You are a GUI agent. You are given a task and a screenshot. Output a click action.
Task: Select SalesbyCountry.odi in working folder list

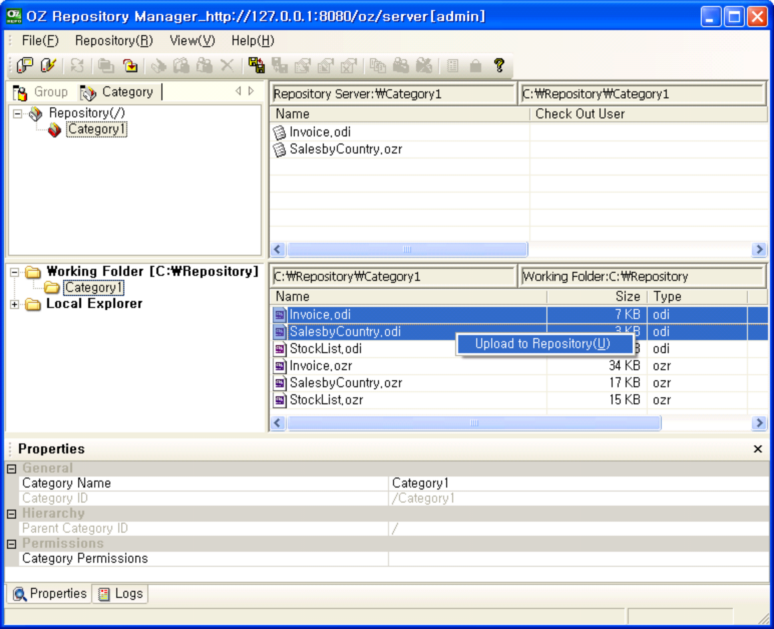tap(345, 332)
